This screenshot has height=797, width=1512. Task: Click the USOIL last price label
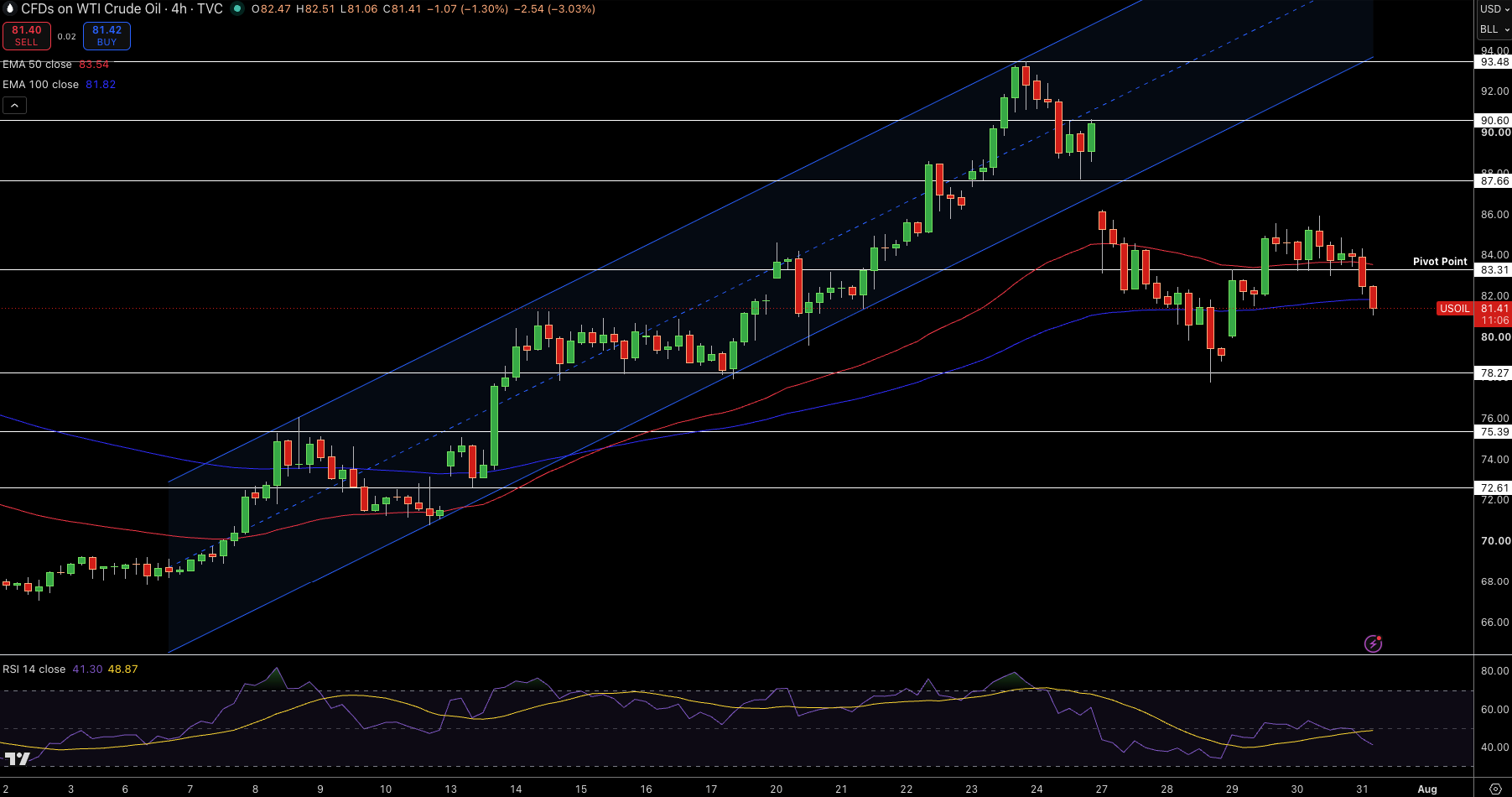coord(1455,309)
